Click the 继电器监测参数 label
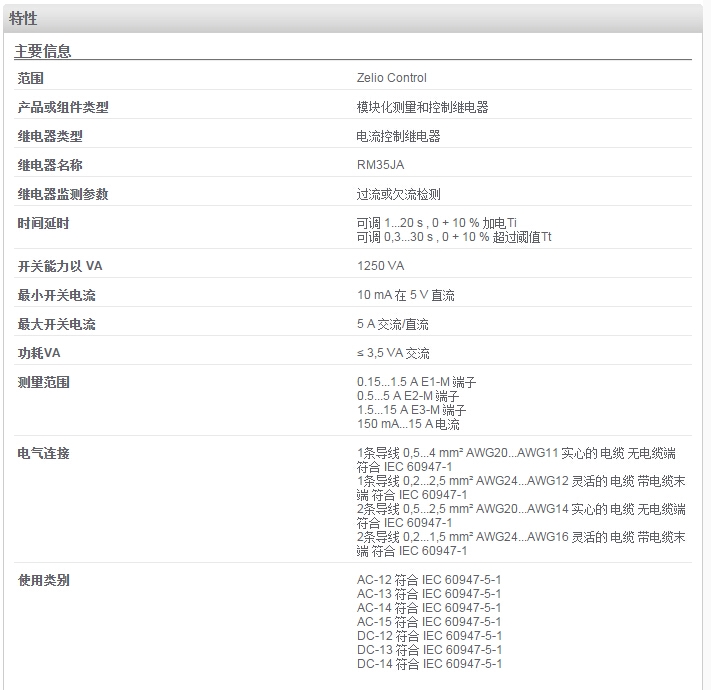The width and height of the screenshot is (711, 690). pyautogui.click(x=63, y=194)
